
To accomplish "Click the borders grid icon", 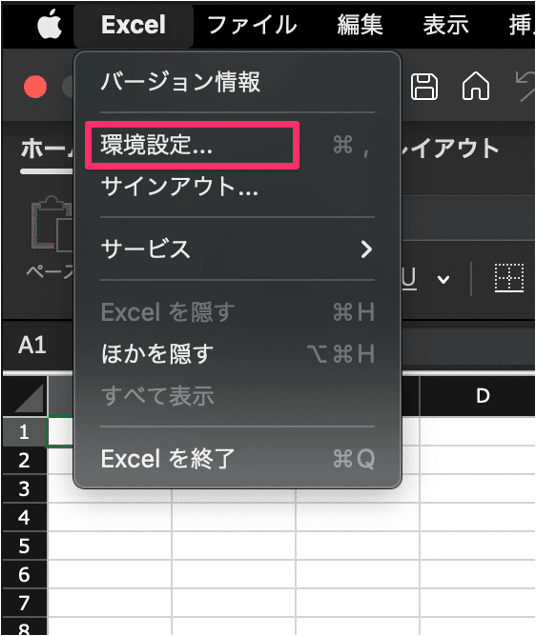I will [509, 278].
